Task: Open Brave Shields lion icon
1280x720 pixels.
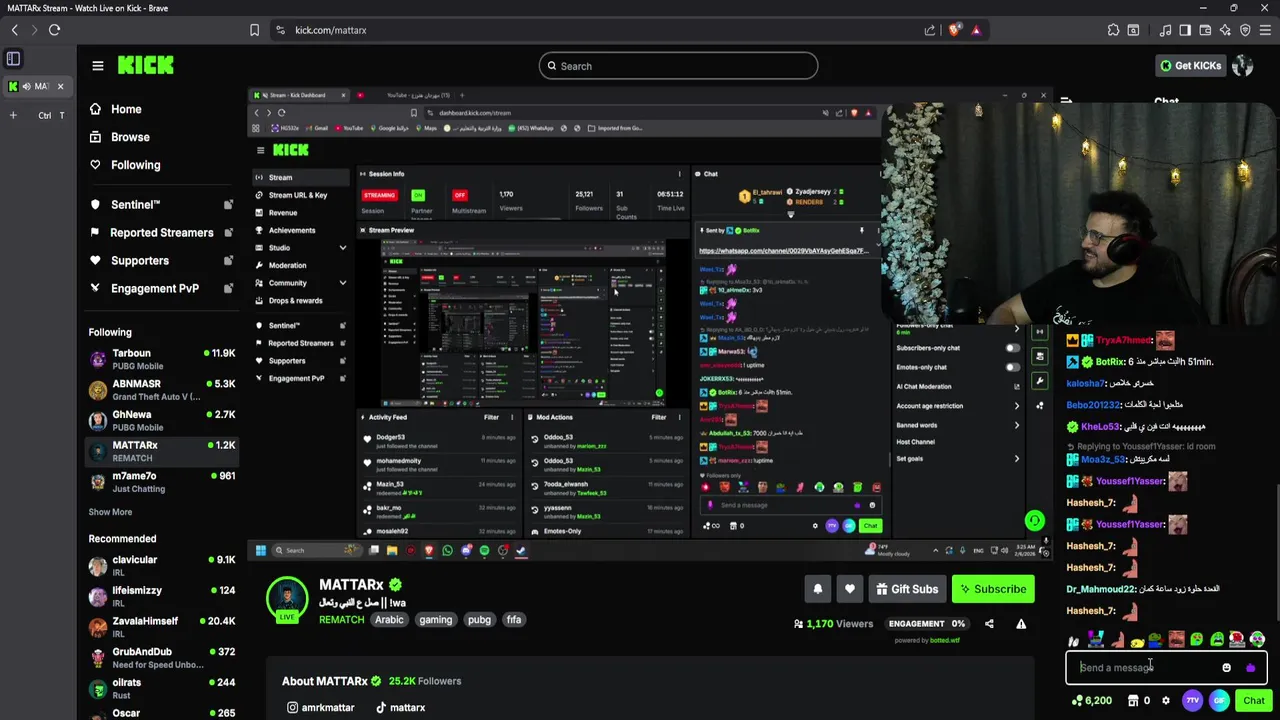Action: (x=954, y=30)
